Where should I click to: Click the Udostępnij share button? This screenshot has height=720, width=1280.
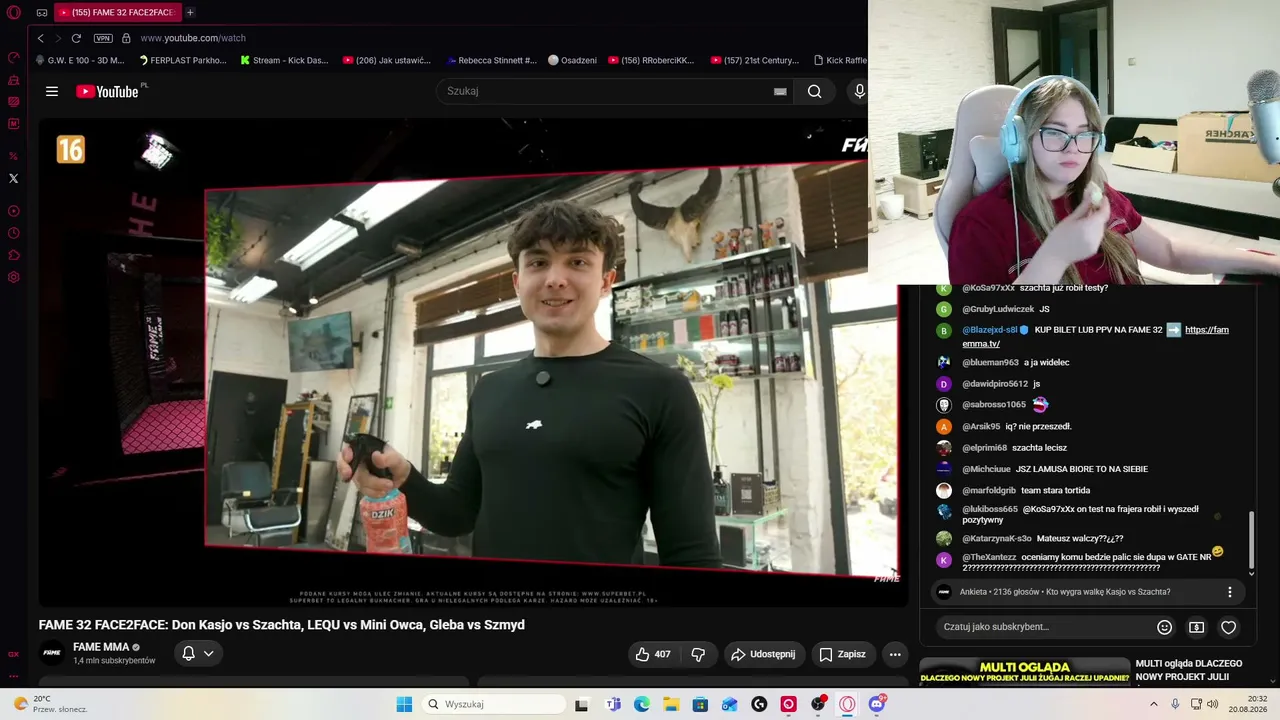(x=763, y=654)
